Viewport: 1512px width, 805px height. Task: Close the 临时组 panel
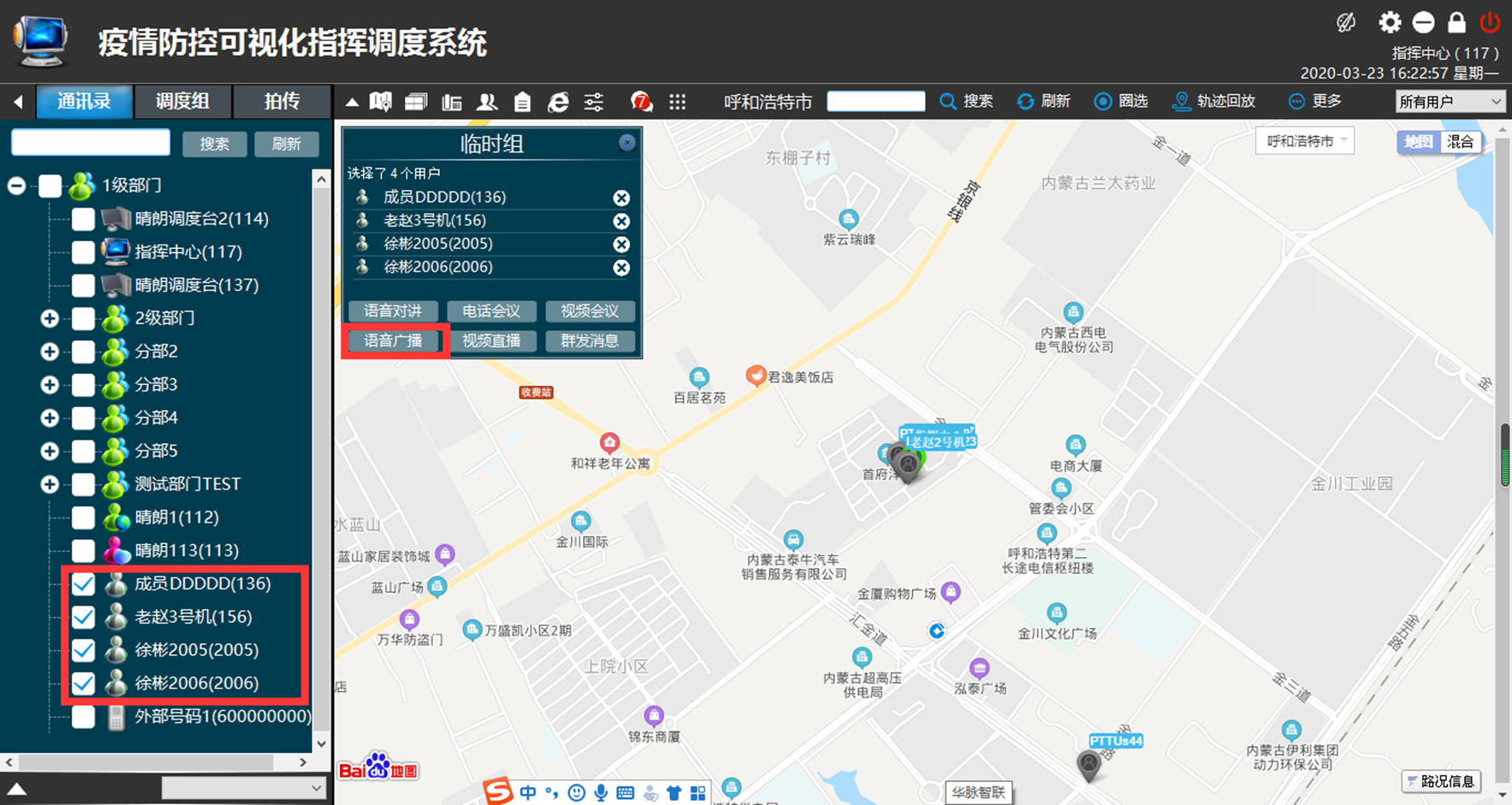coord(627,143)
